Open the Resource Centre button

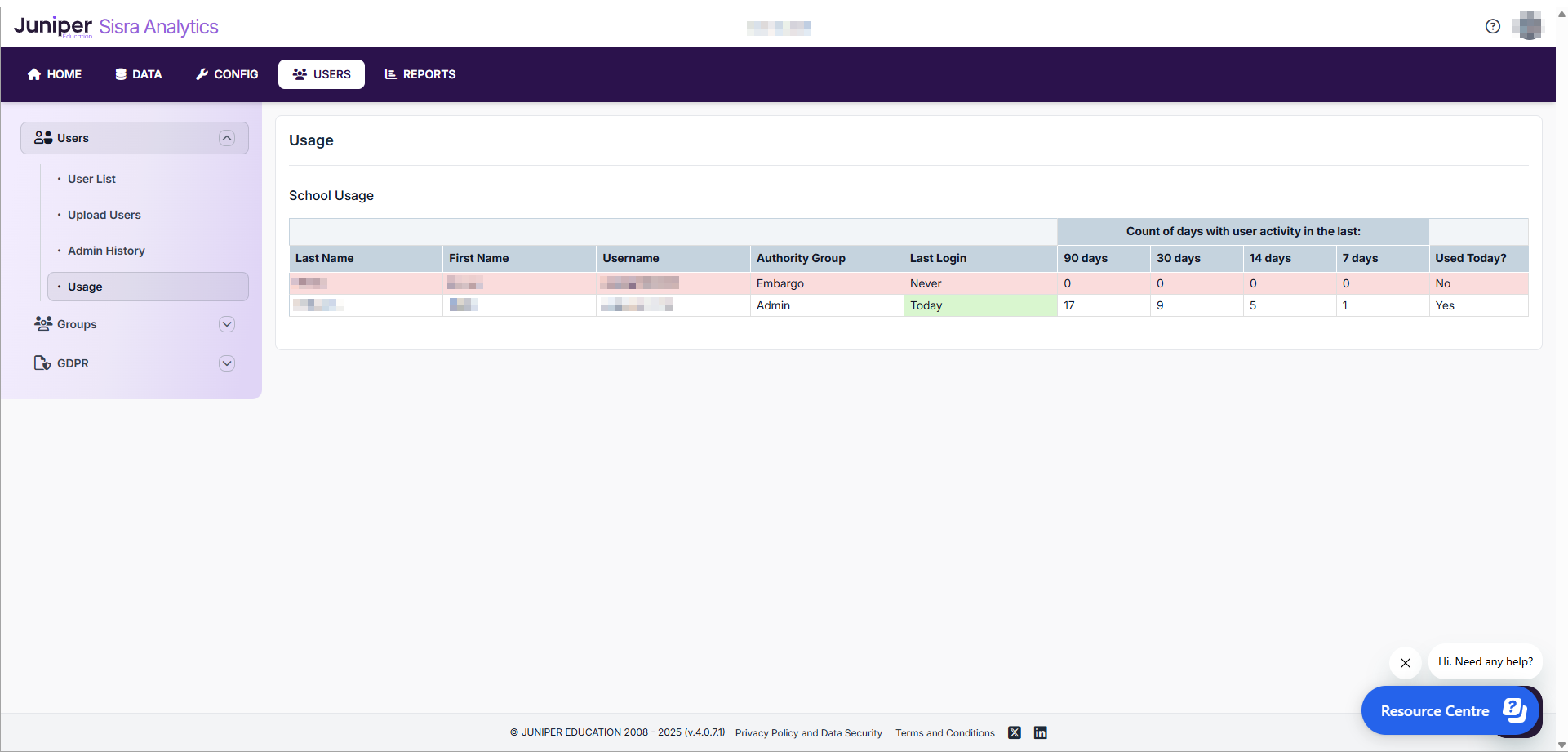(x=1450, y=710)
